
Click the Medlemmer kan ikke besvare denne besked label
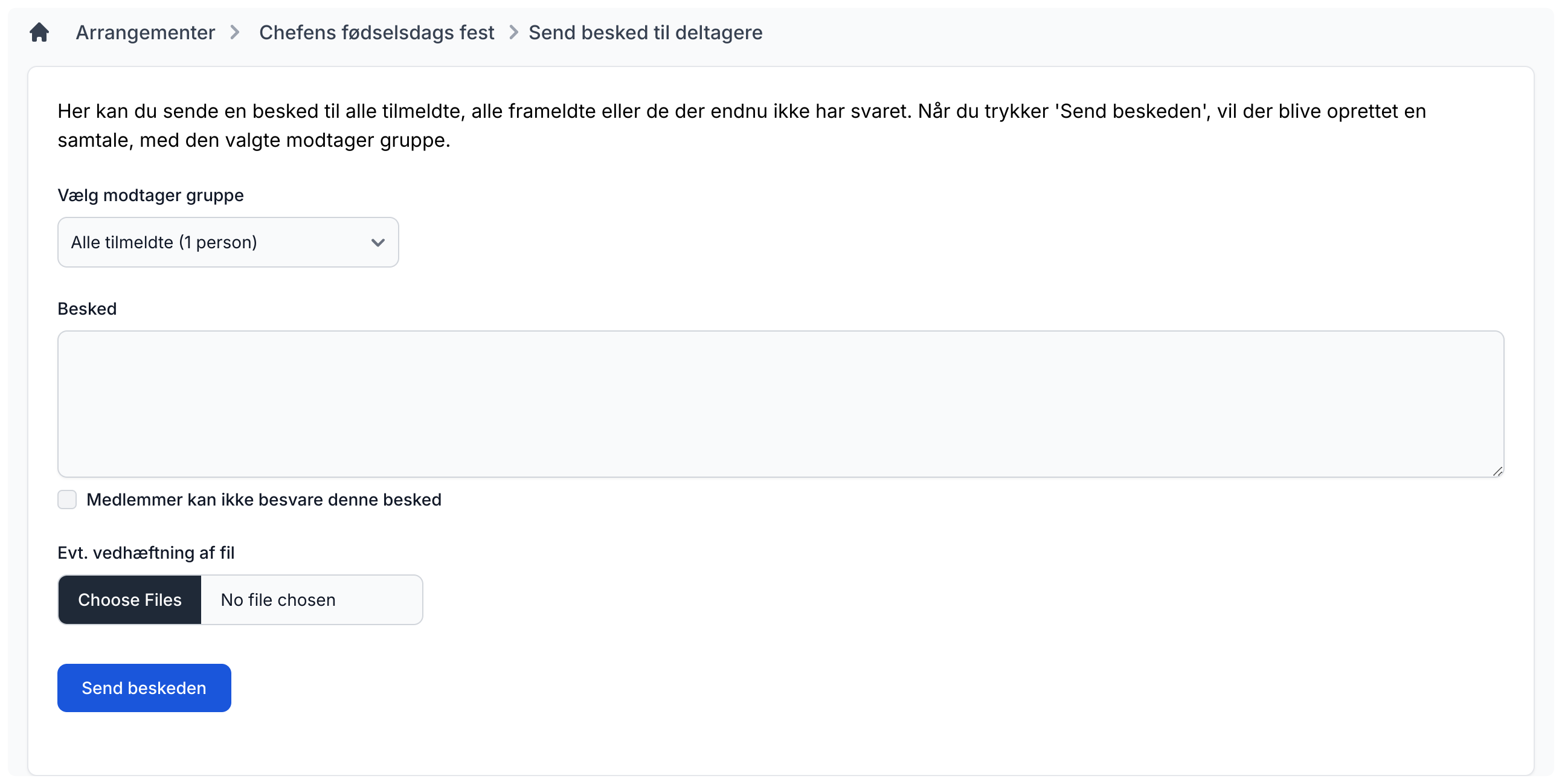[264, 500]
